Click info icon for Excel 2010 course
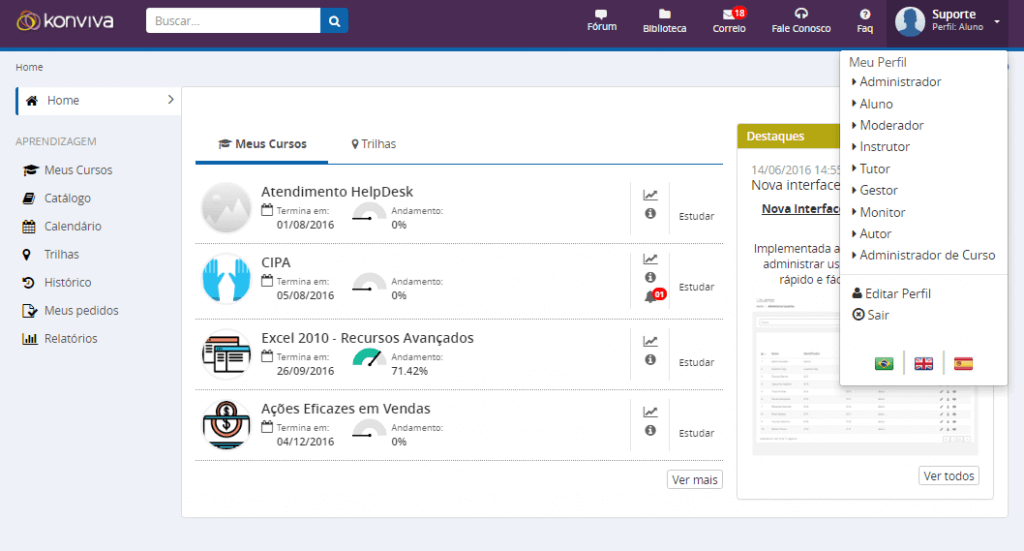The image size is (1024, 551). point(650,359)
